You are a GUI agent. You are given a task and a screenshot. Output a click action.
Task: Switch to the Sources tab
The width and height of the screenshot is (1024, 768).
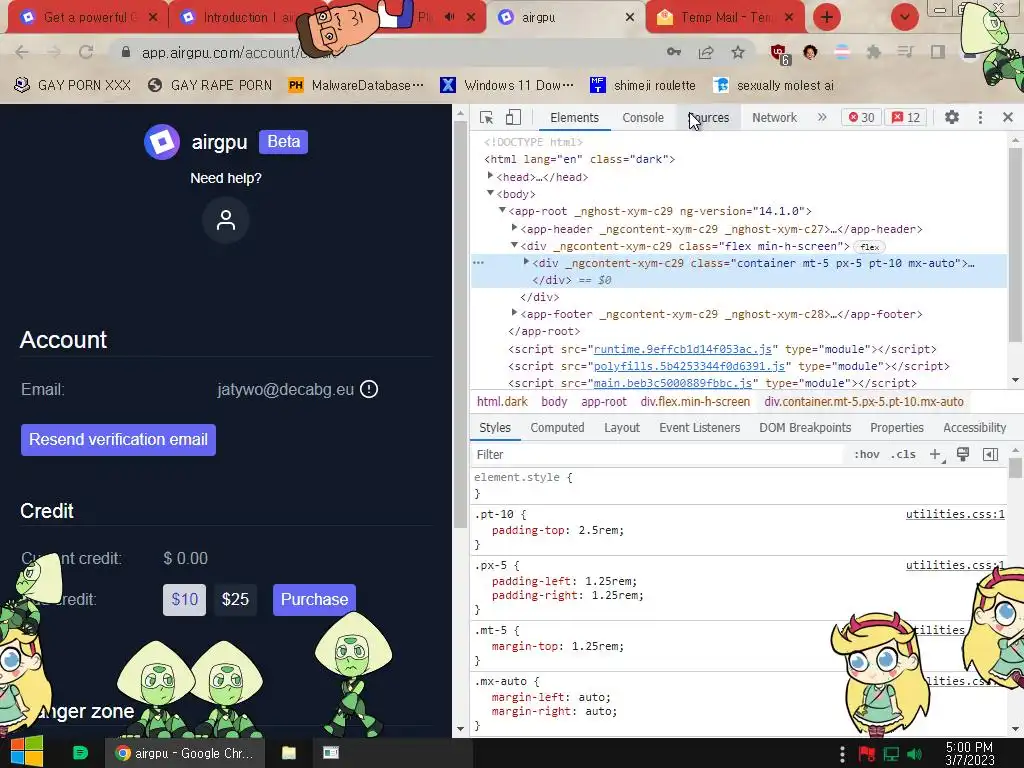tap(709, 118)
